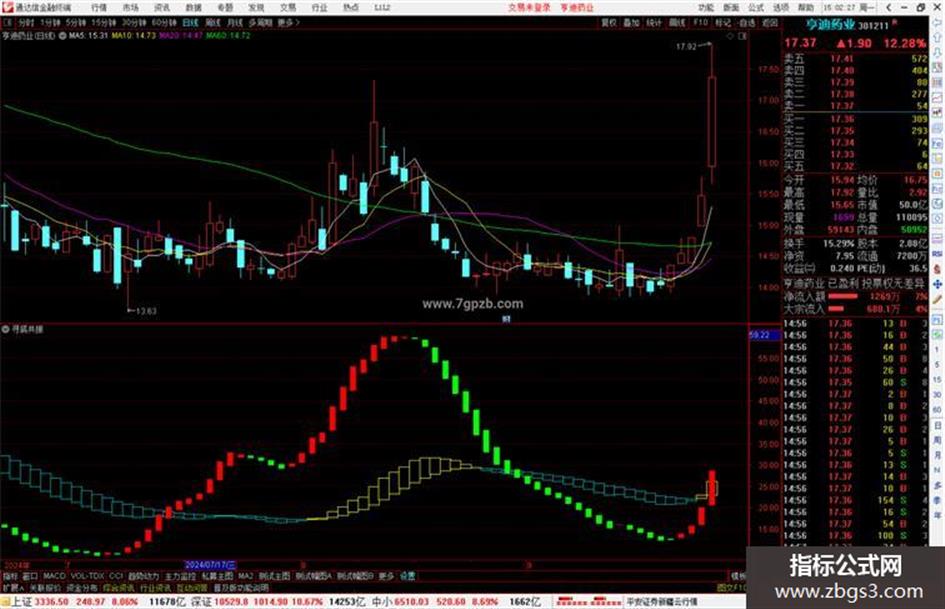Click the window-layout icon at chart top right
945x609 pixels.
coord(742,36)
